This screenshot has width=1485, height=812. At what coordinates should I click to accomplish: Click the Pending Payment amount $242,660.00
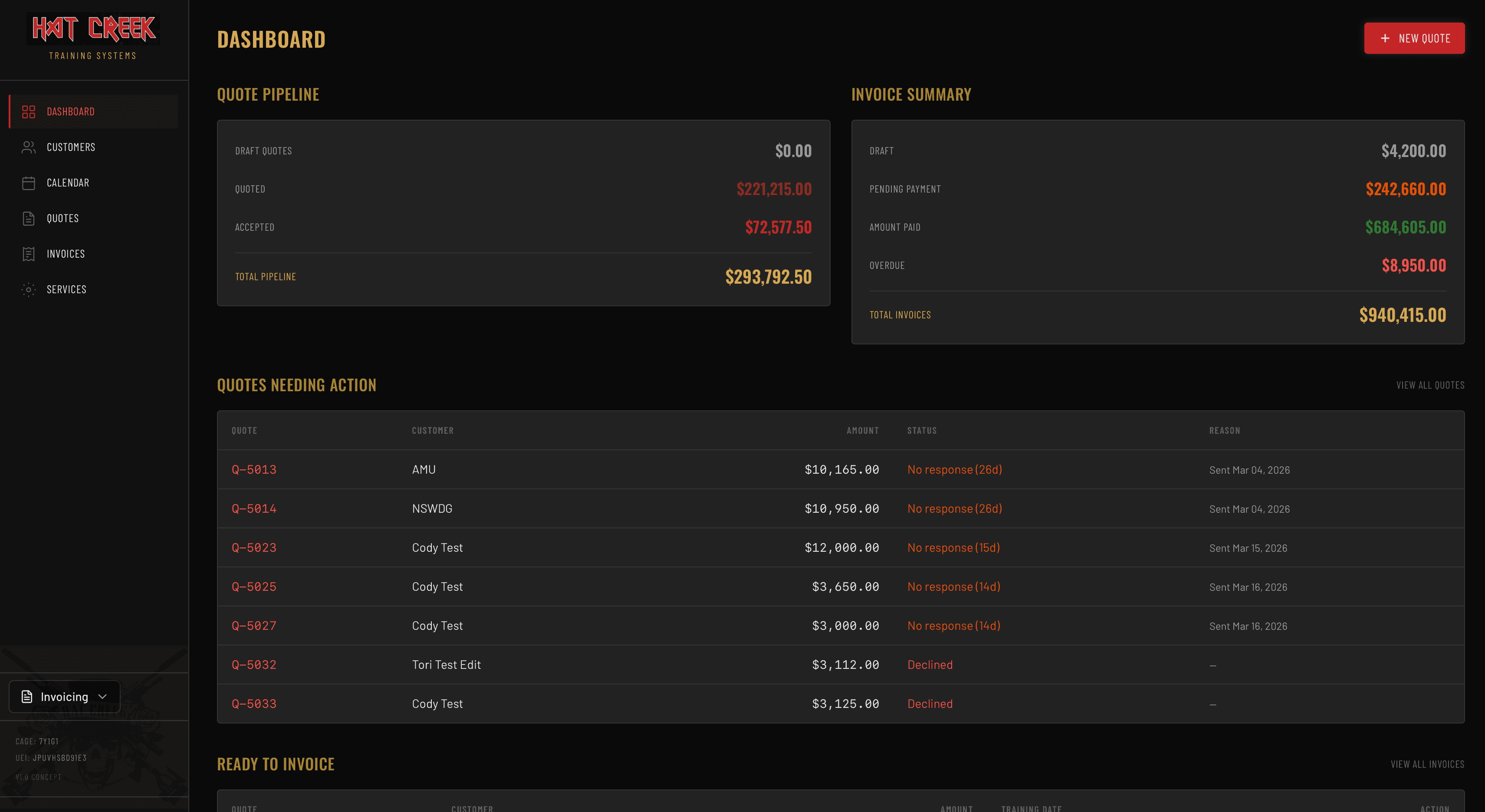tap(1406, 189)
